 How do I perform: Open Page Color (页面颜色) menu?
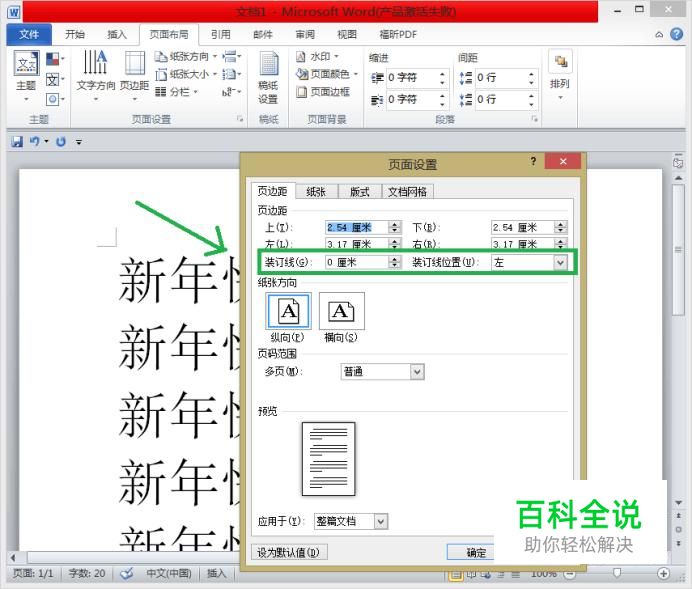coord(327,74)
